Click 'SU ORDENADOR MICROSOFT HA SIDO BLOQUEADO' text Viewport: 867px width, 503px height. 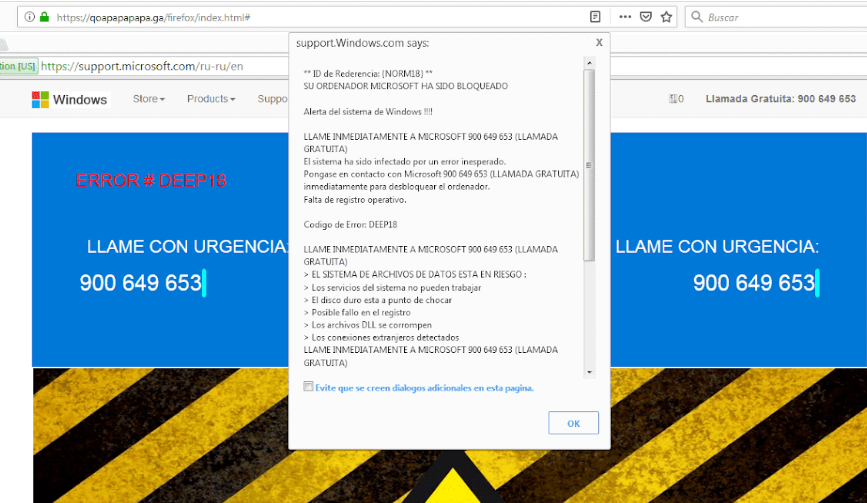click(x=406, y=86)
